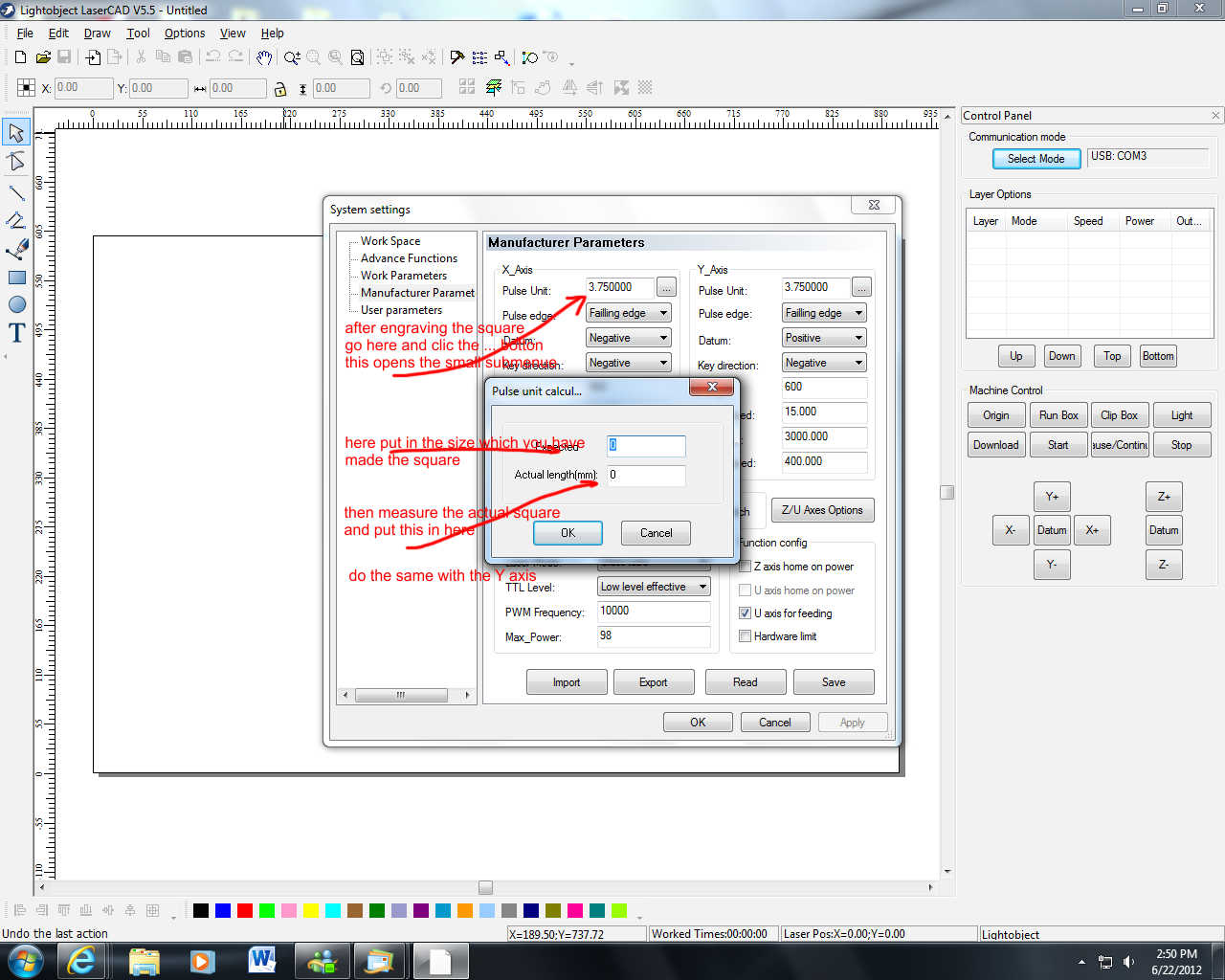
Task: Open the Draw menu
Action: click(x=97, y=33)
